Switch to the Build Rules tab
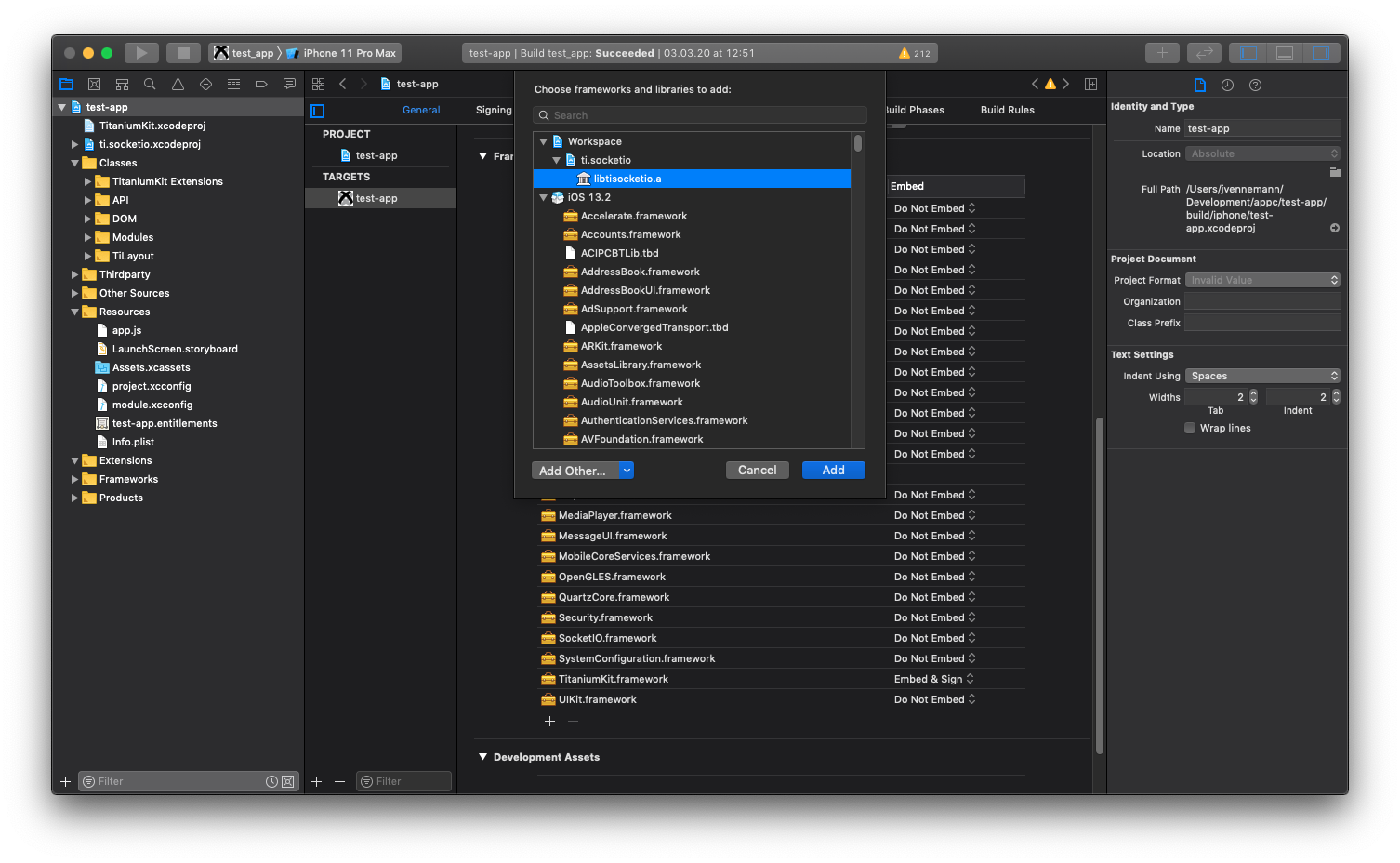The image size is (1400, 863). 1007,110
